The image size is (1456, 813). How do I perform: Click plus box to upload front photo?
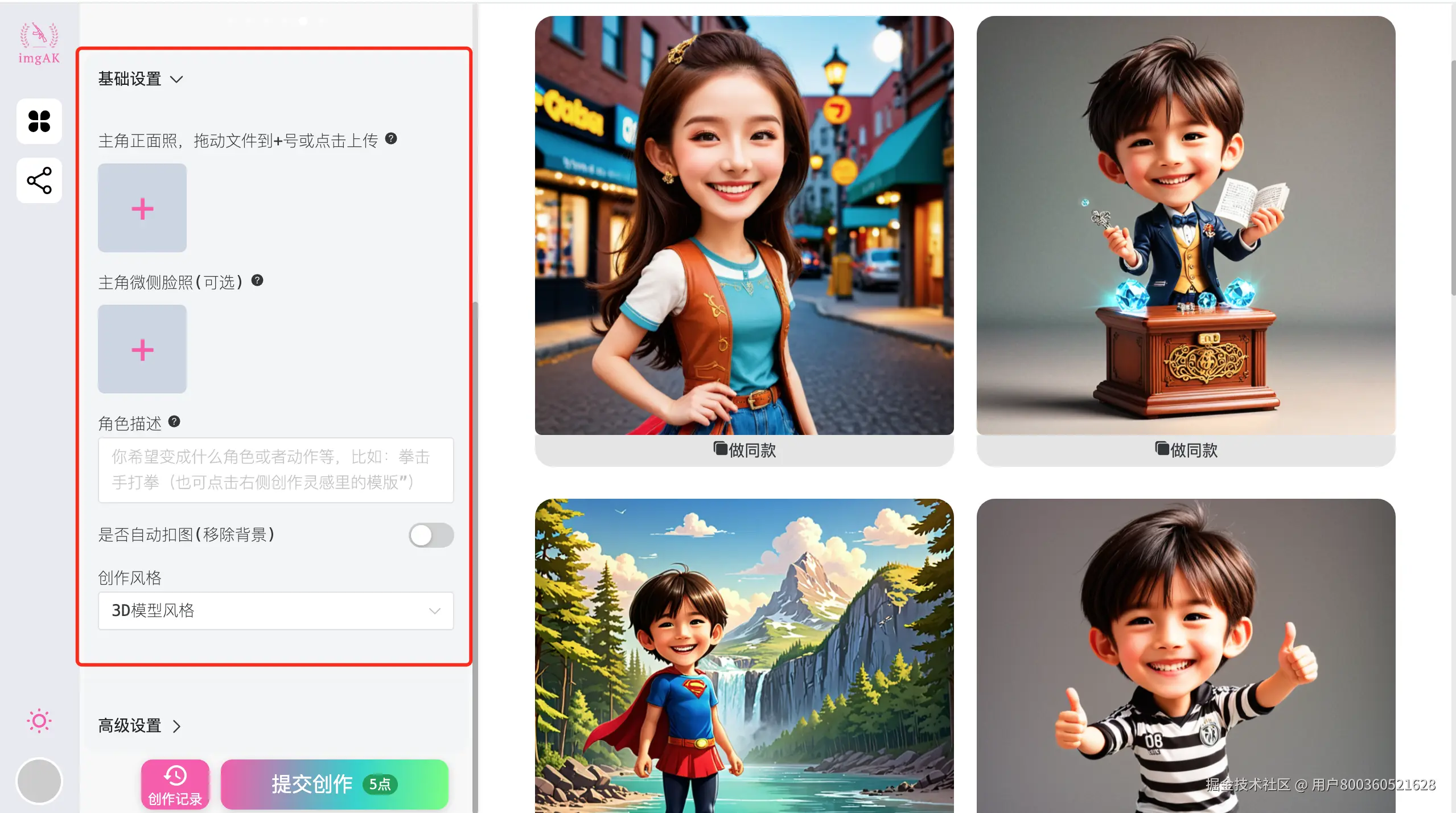point(142,208)
